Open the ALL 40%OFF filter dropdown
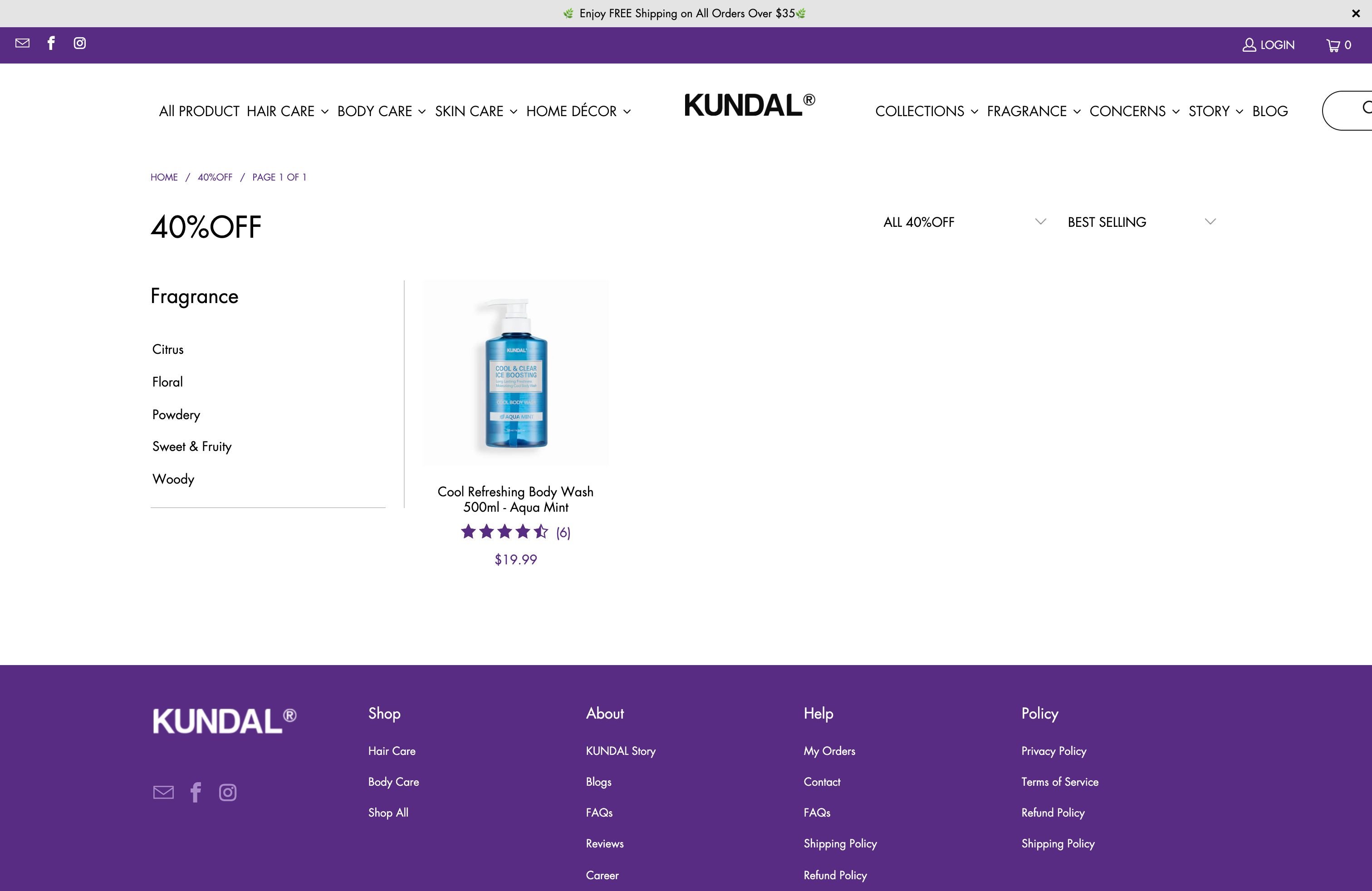This screenshot has height=891, width=1372. pos(965,222)
